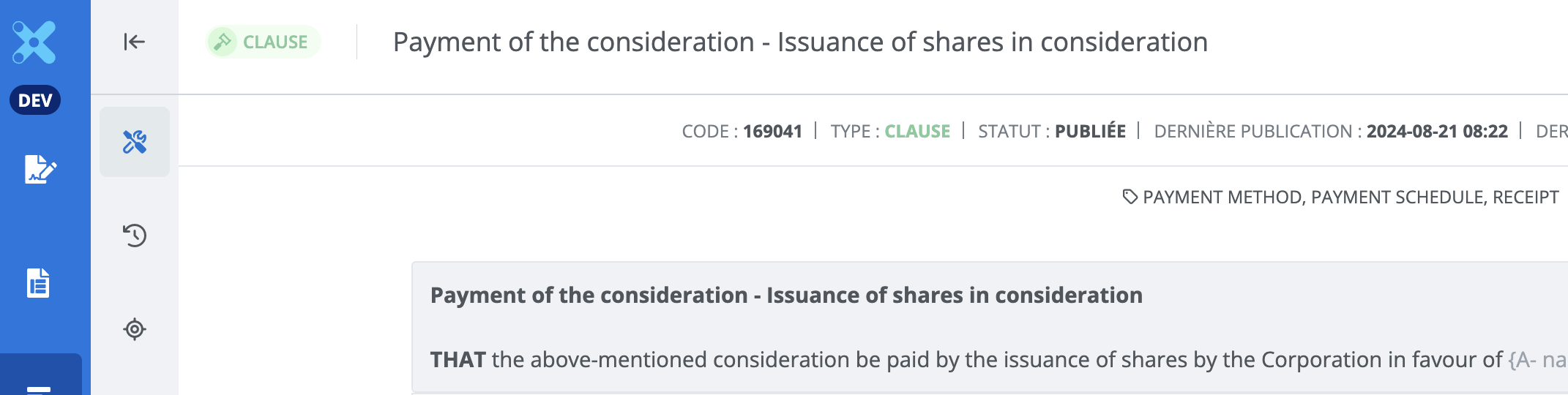
Task: Open the history clock icon
Action: 135,236
